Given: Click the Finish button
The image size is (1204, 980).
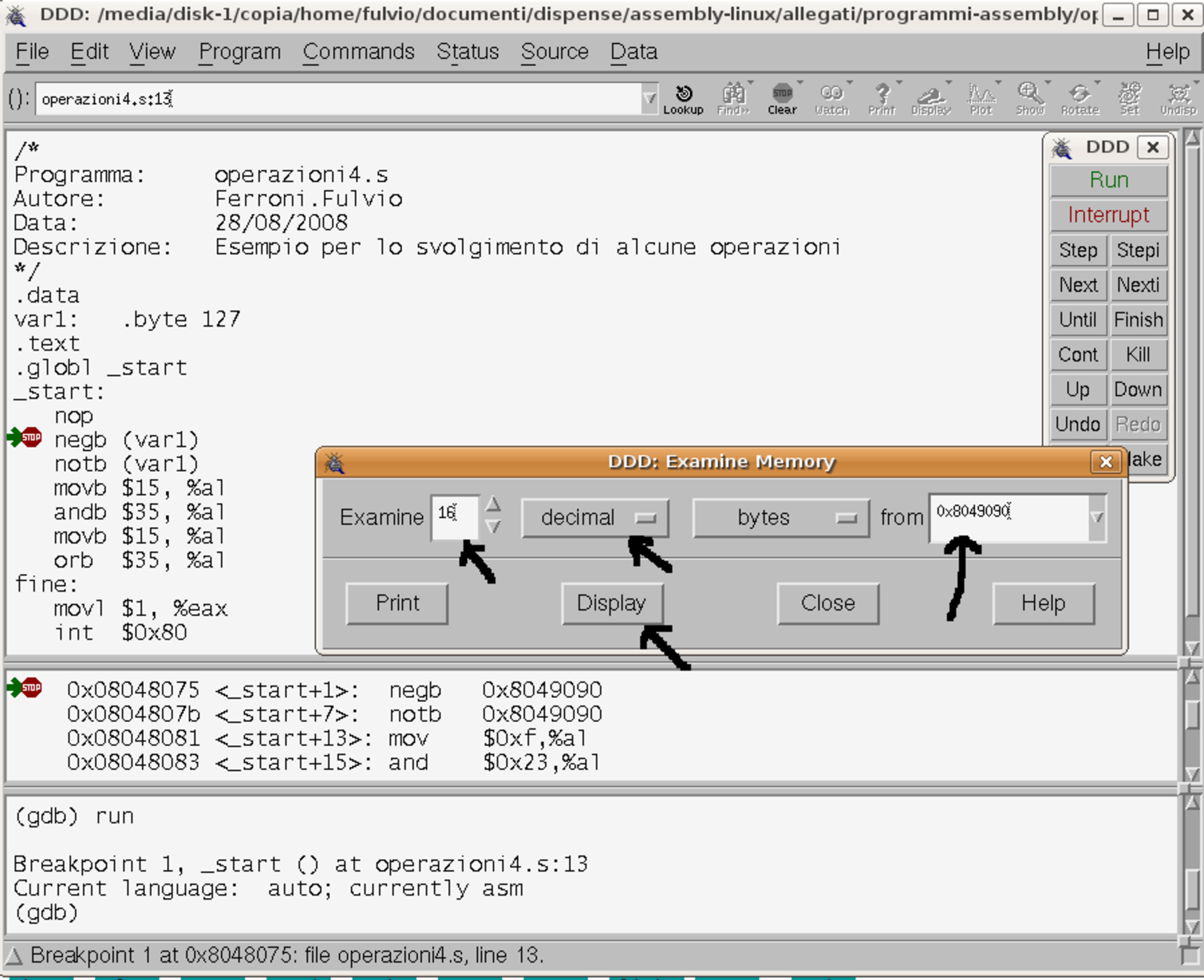Looking at the screenshot, I should (1138, 320).
